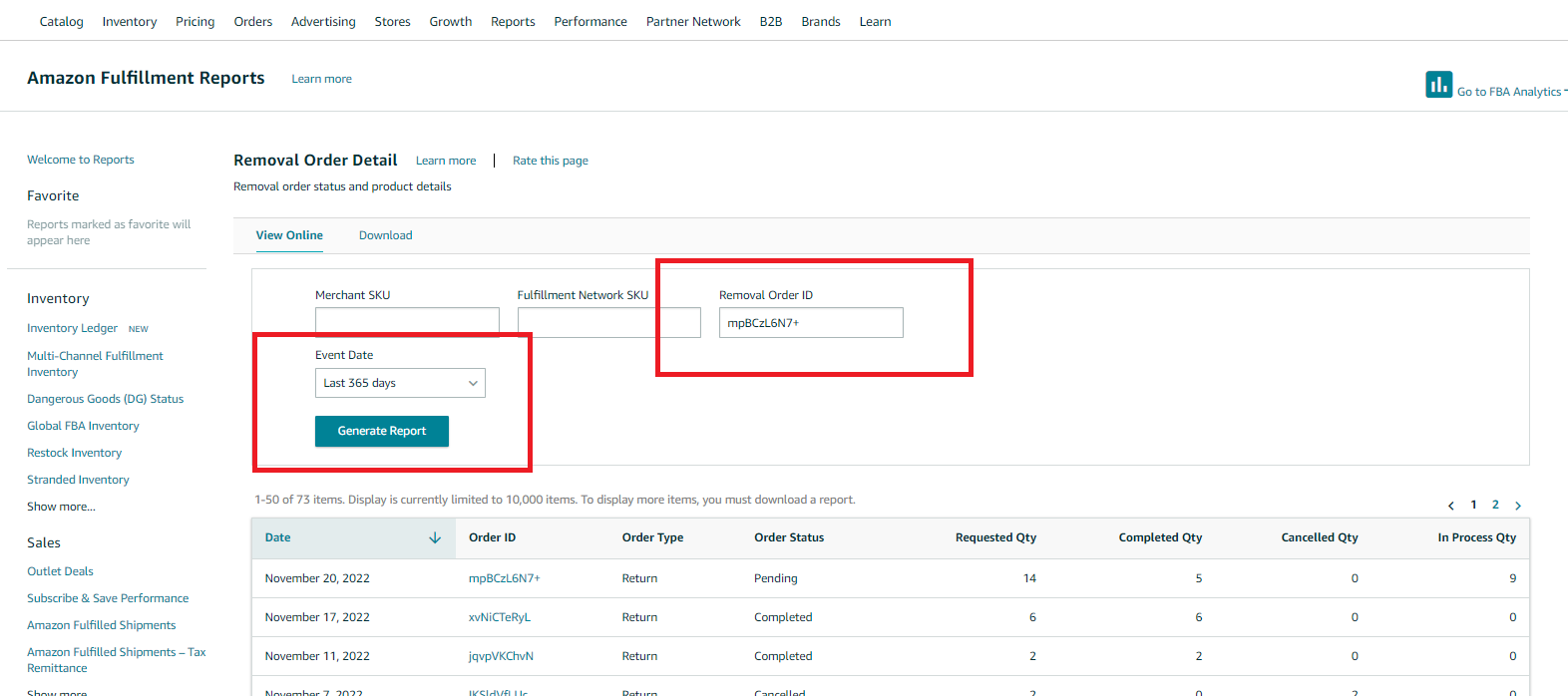Open Global FBA Inventory report
This screenshot has height=696, width=1568.
click(x=83, y=426)
